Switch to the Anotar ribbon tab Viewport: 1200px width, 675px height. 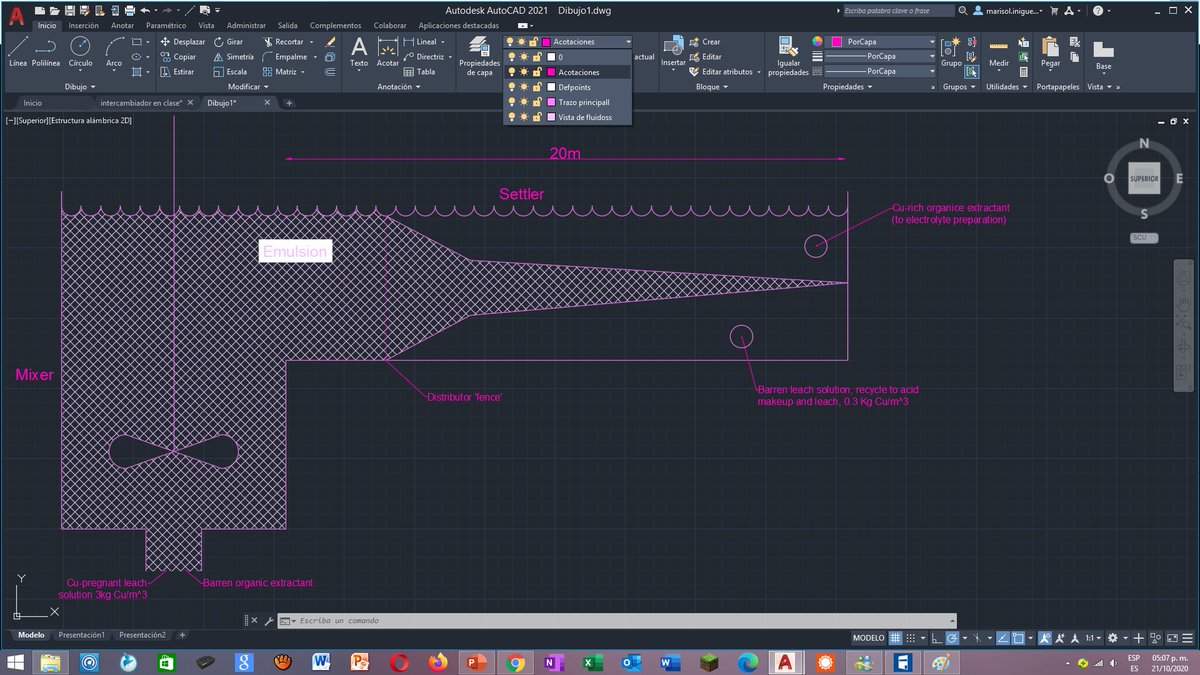point(123,25)
